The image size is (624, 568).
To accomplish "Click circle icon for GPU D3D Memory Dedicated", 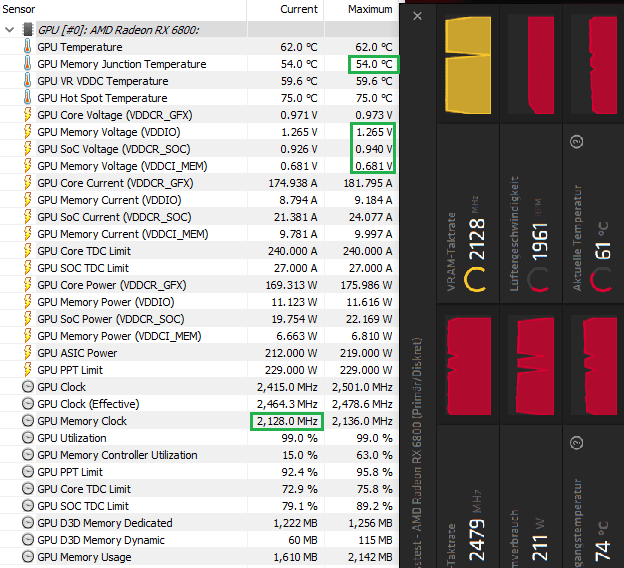I will tap(28, 523).
